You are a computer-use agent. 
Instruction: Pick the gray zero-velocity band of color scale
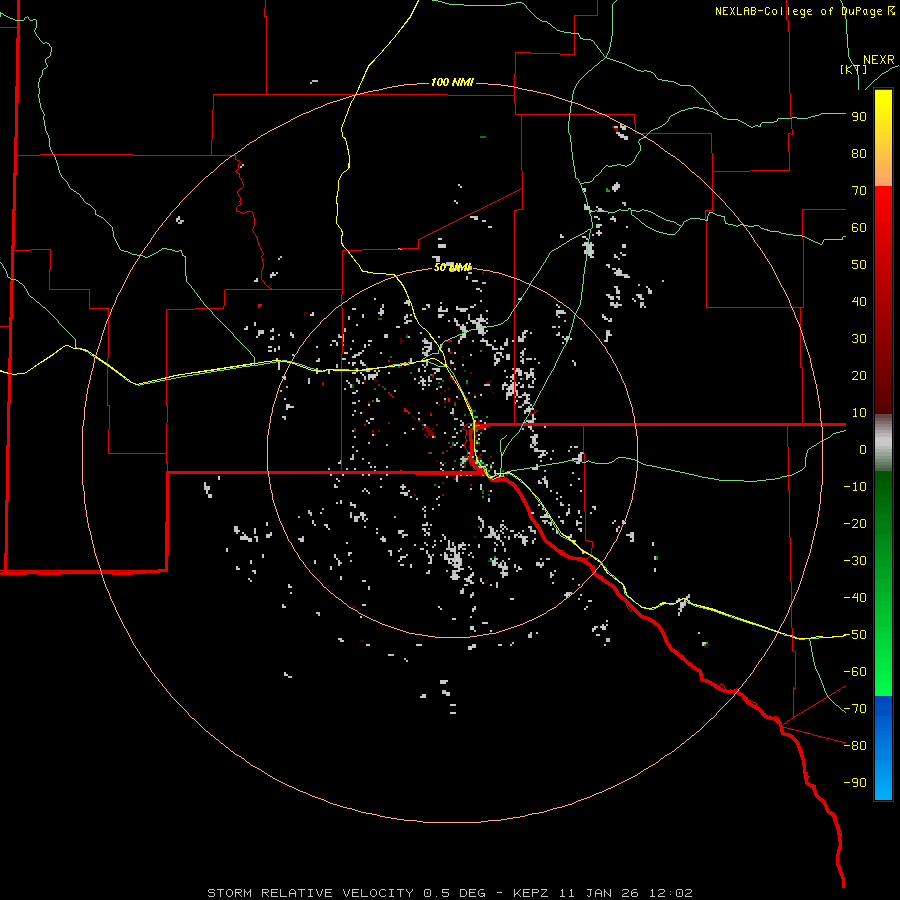click(x=883, y=442)
